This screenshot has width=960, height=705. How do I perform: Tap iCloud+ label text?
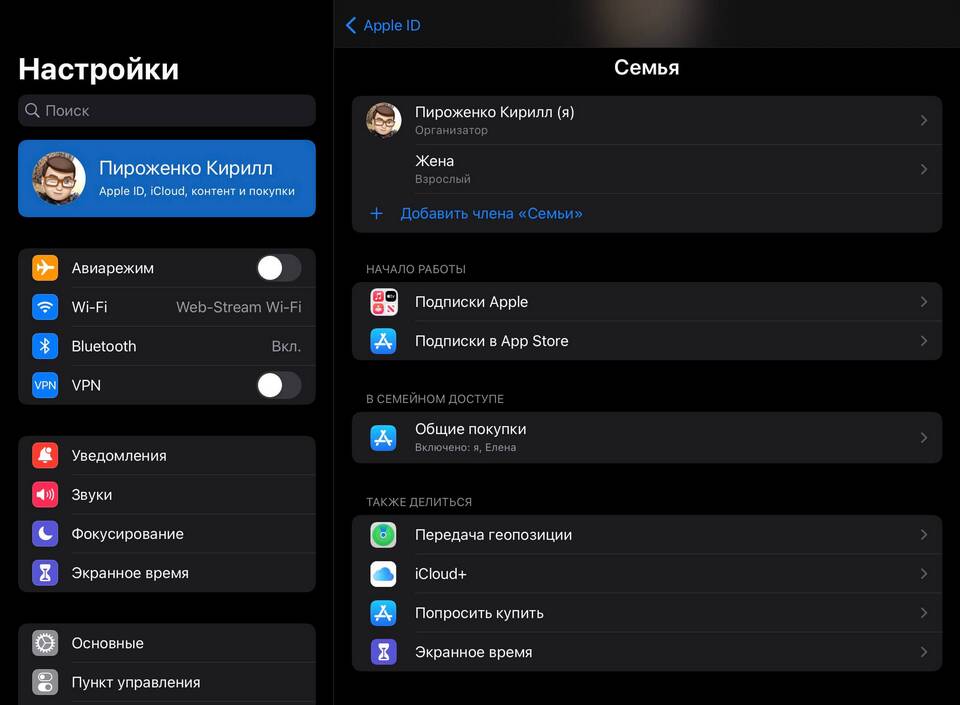441,574
